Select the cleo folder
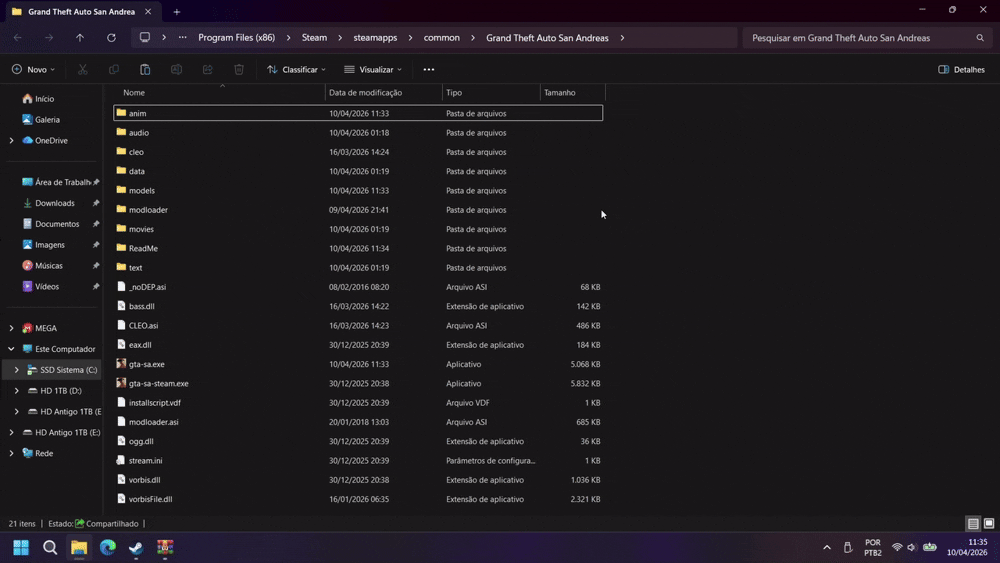This screenshot has width=1000, height=563. point(358,152)
